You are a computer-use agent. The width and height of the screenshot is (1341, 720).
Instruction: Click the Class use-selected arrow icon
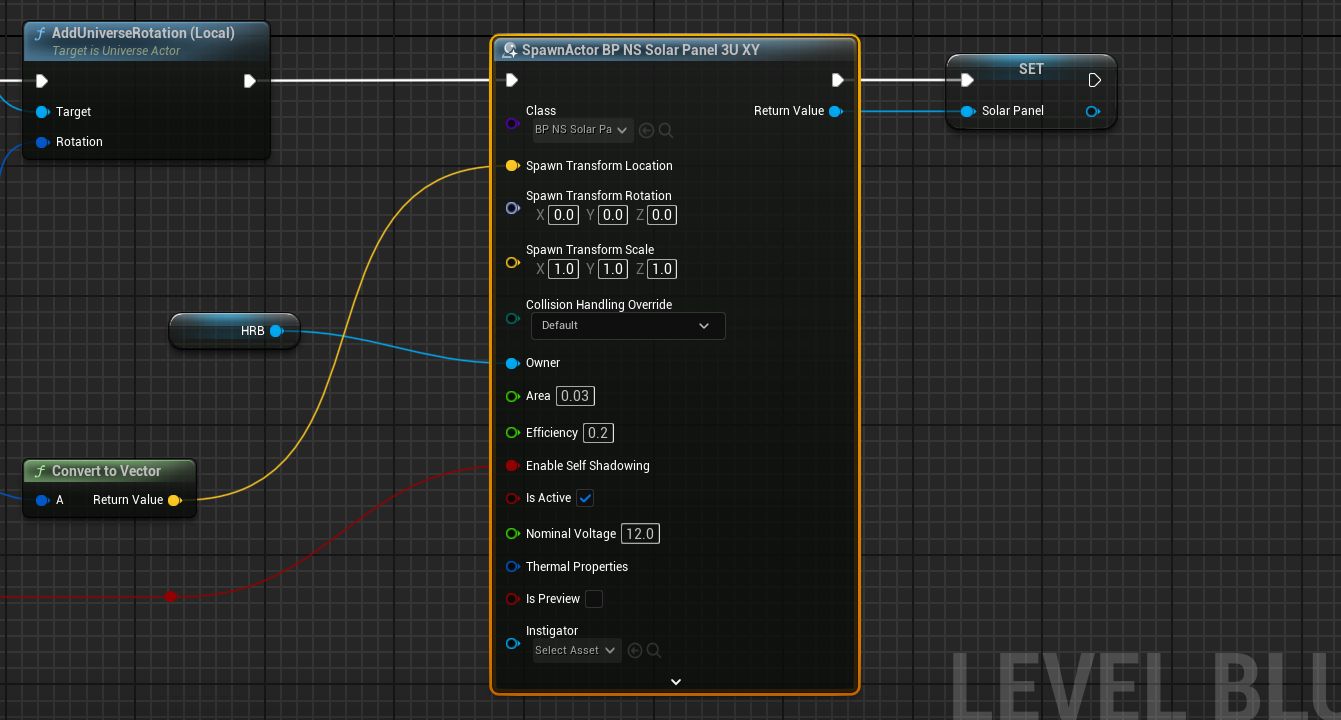tap(646, 130)
